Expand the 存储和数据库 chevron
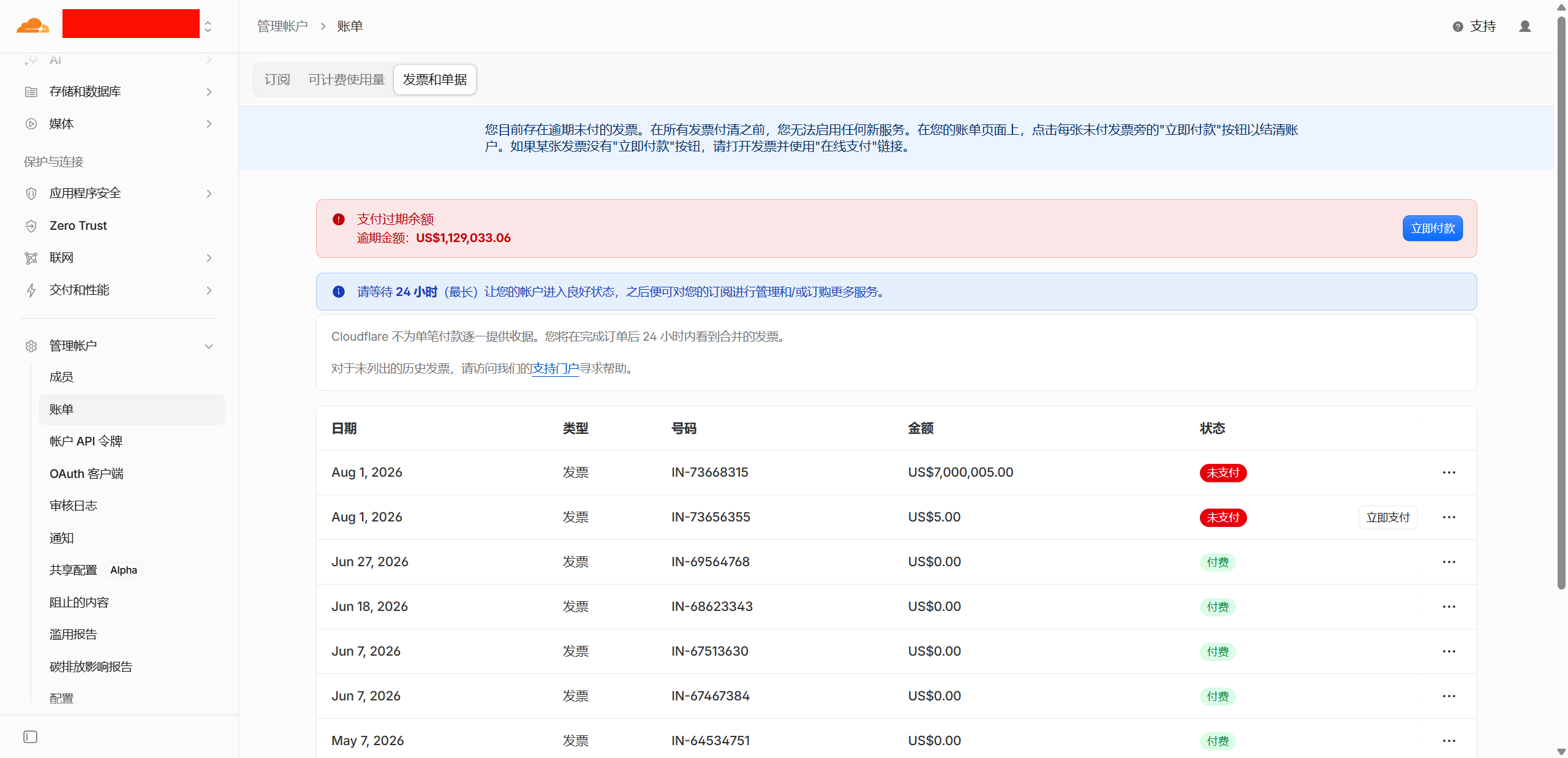1568x758 pixels. pos(209,92)
